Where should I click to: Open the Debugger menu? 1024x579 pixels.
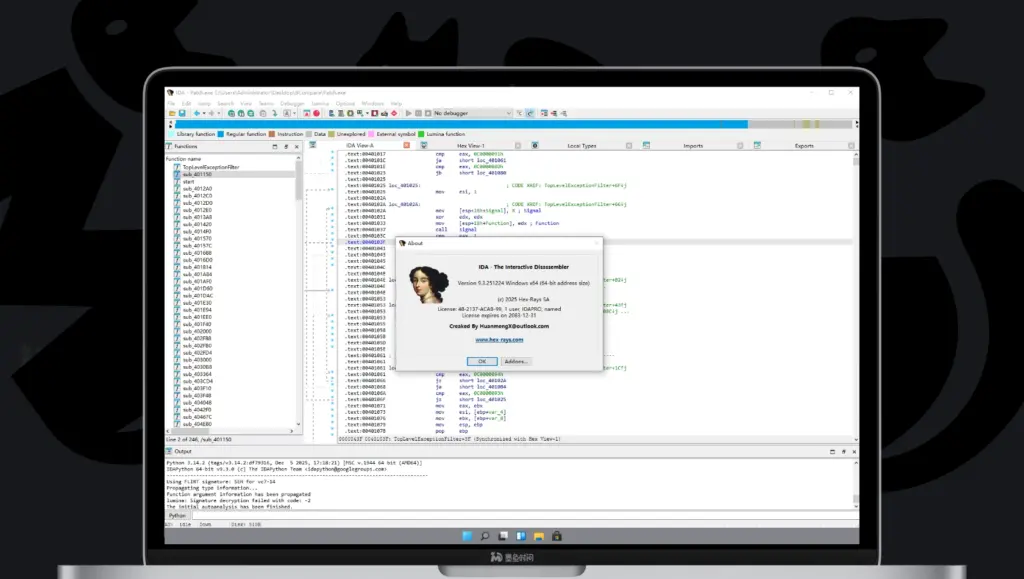(x=292, y=103)
